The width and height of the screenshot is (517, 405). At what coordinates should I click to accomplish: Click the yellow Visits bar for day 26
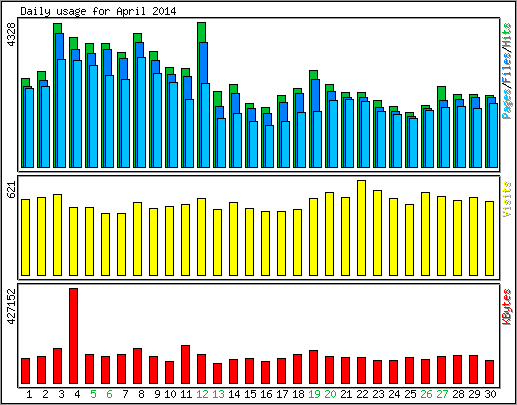[x=425, y=234]
